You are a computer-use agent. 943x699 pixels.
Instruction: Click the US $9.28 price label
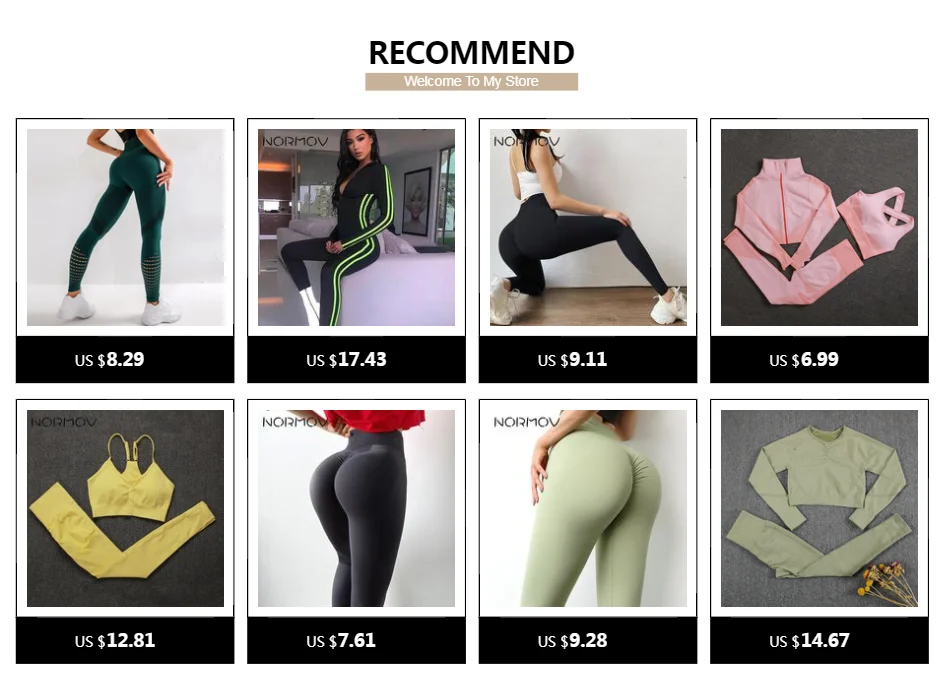point(573,641)
